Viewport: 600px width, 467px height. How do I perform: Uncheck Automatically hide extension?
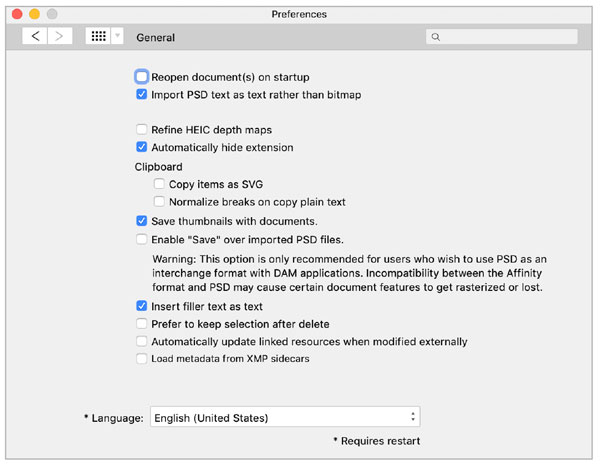click(142, 147)
